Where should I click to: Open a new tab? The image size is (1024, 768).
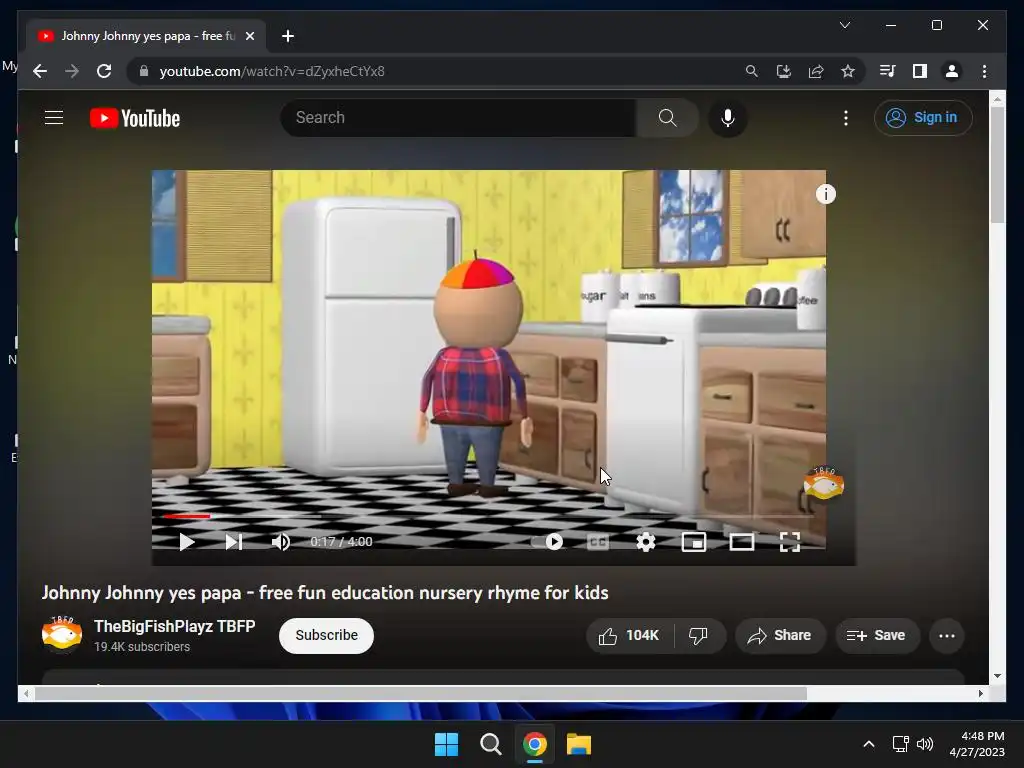coord(288,36)
